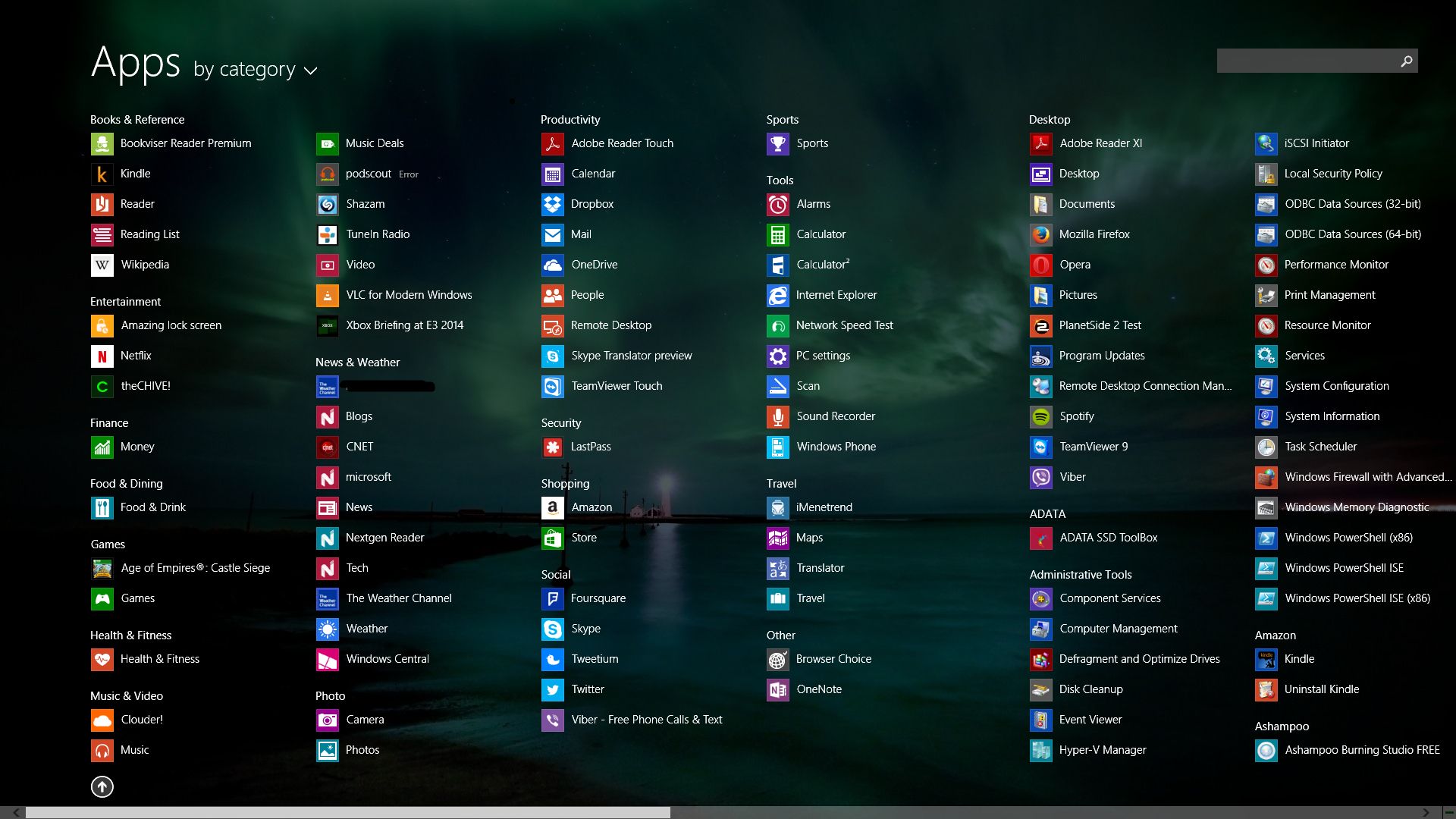Launch the Opera browser icon

click(x=1040, y=265)
